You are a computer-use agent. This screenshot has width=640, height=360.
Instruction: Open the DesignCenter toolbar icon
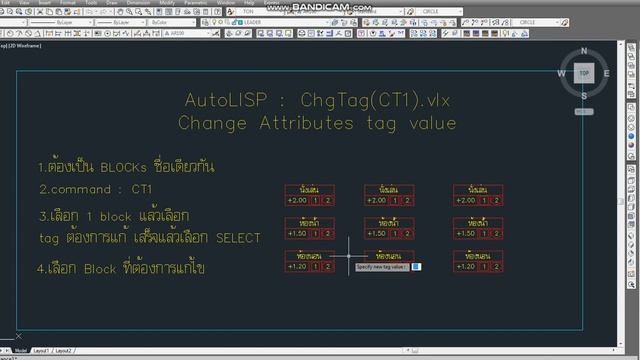click(x=168, y=12)
